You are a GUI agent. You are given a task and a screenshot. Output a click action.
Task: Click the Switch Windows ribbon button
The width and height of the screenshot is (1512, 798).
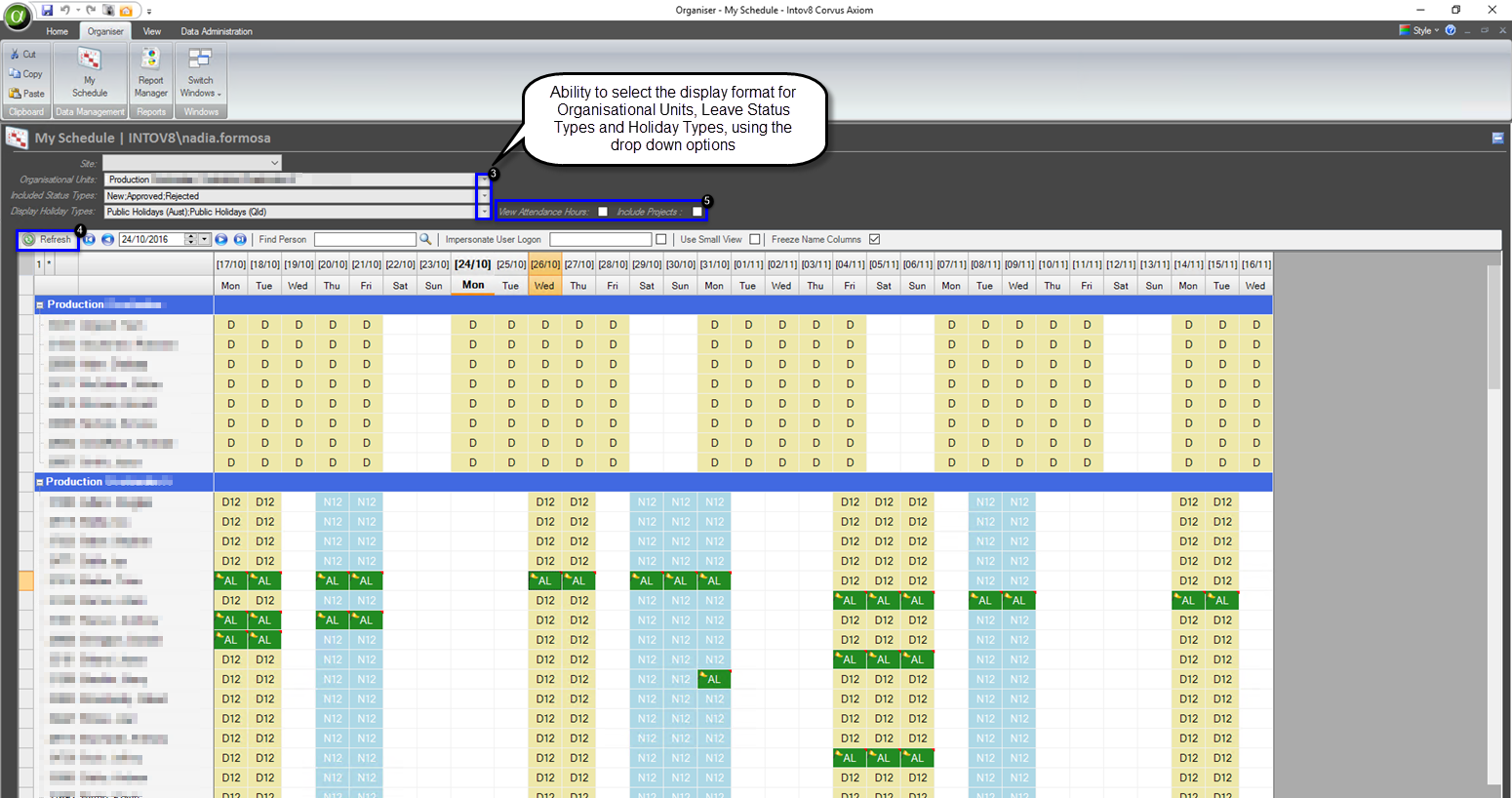click(x=201, y=73)
